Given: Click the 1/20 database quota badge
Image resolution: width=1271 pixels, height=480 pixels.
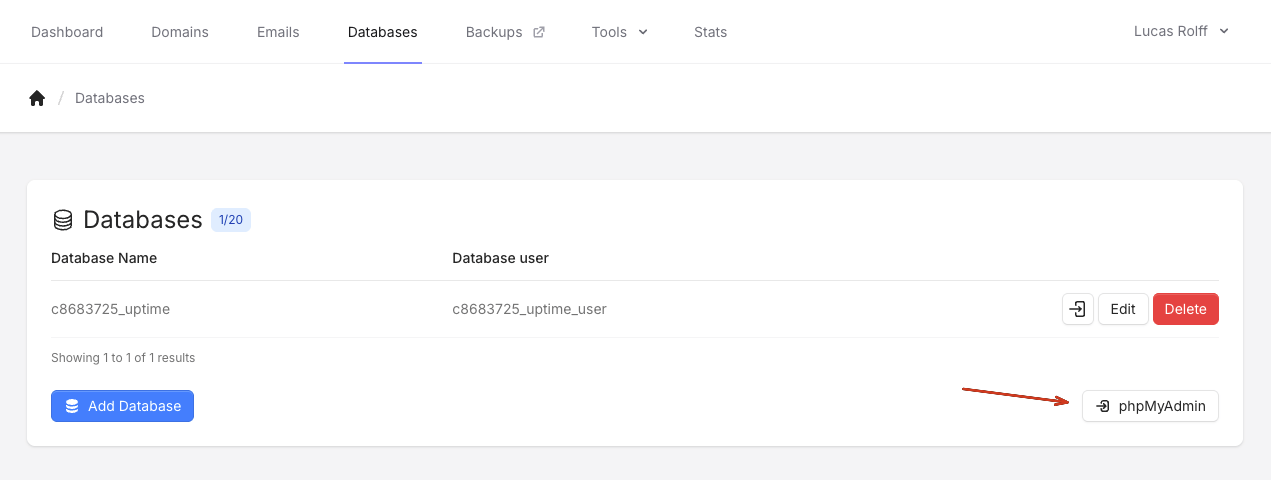Looking at the screenshot, I should click(231, 219).
